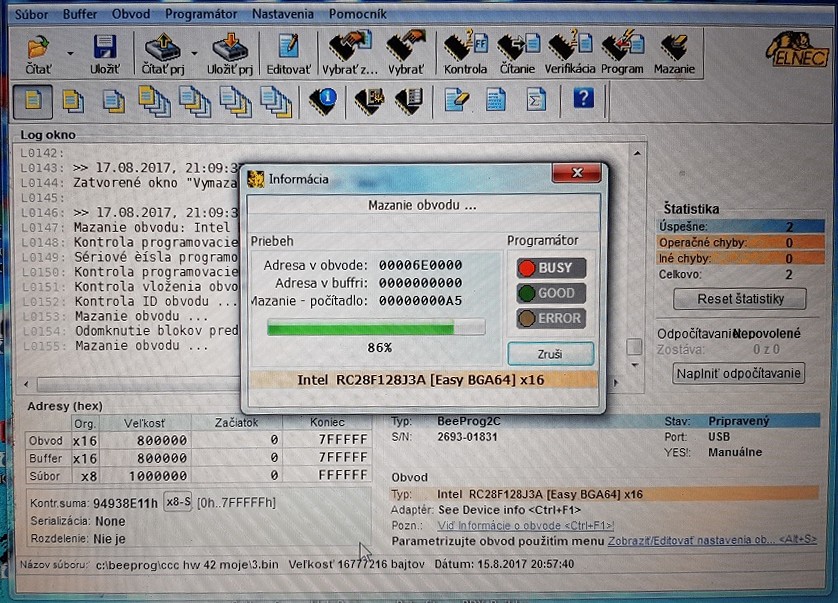838x603 pixels.
Task: Open the Pomocník menu
Action: pyautogui.click(x=358, y=14)
